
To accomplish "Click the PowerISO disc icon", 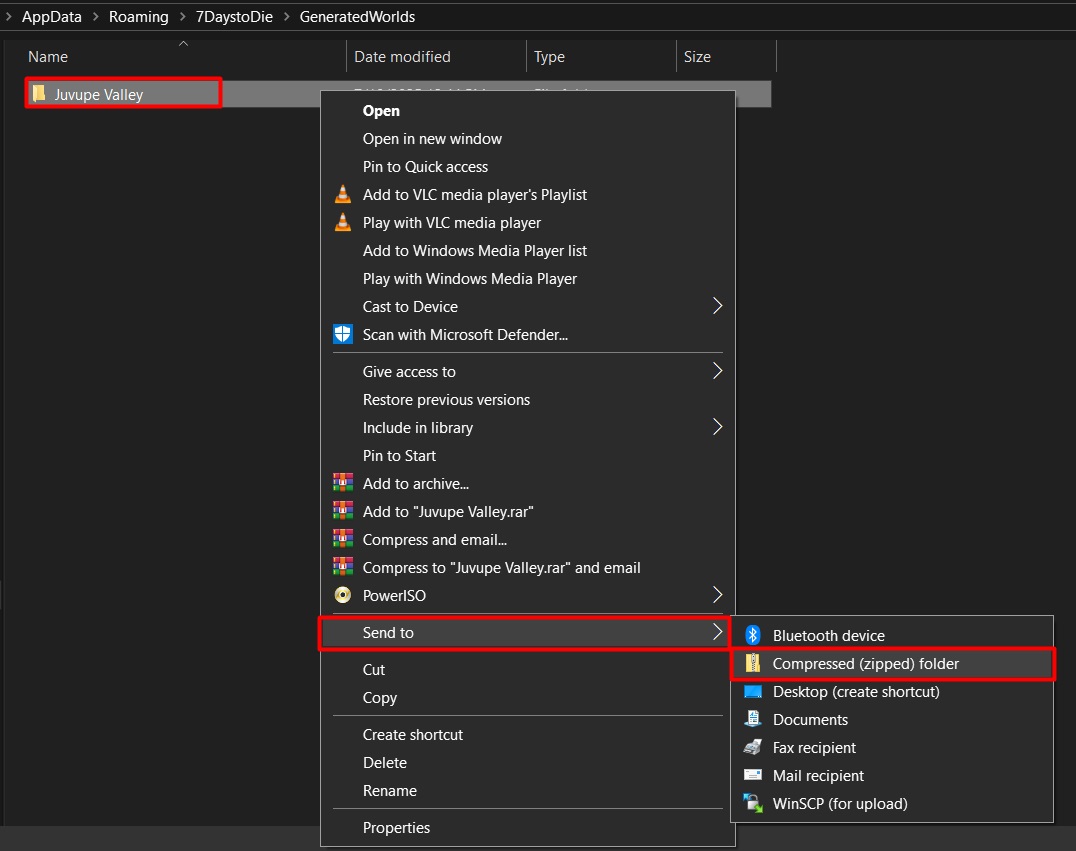I will point(343,596).
